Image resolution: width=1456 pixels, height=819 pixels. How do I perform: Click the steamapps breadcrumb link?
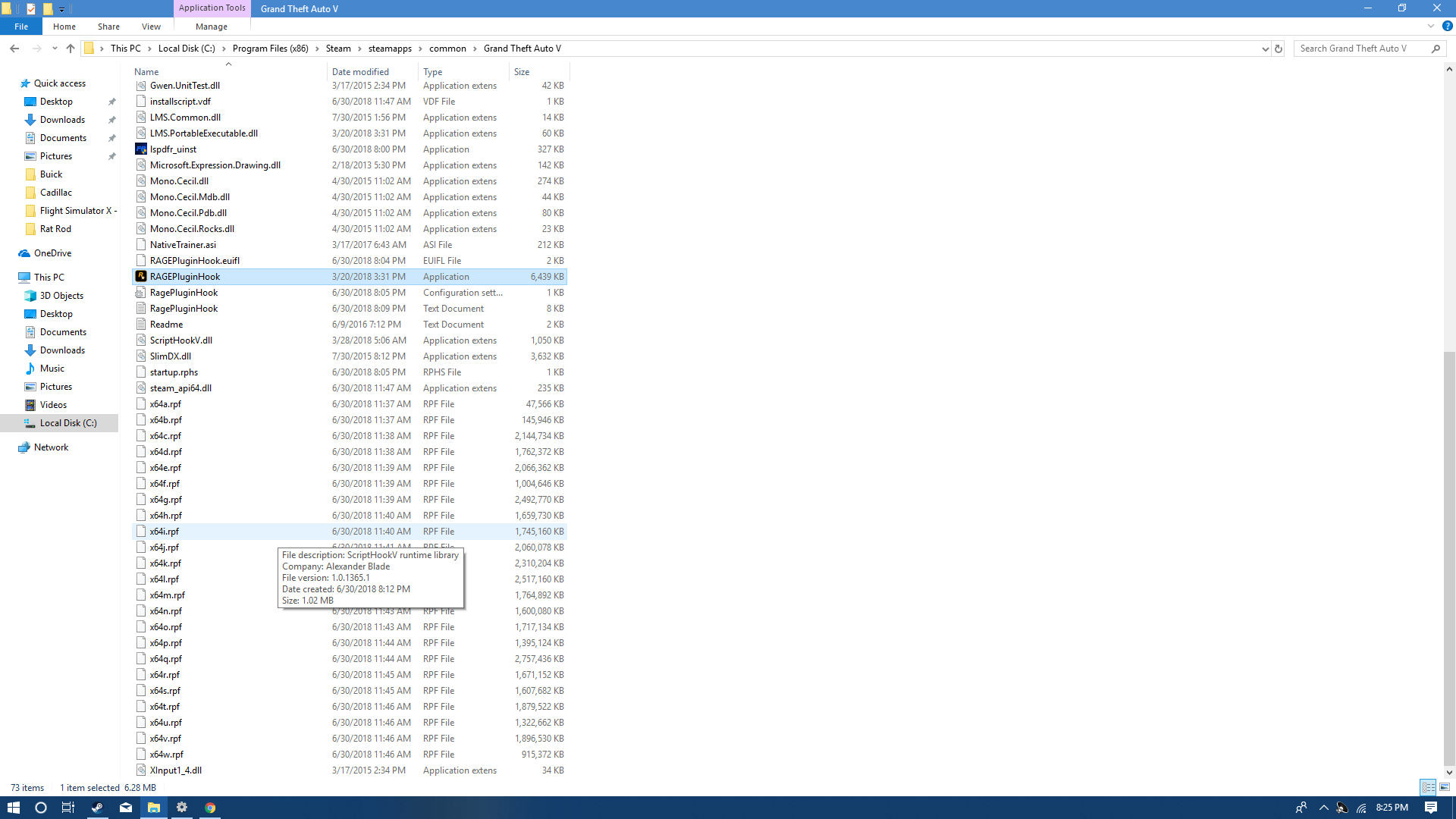(x=390, y=49)
